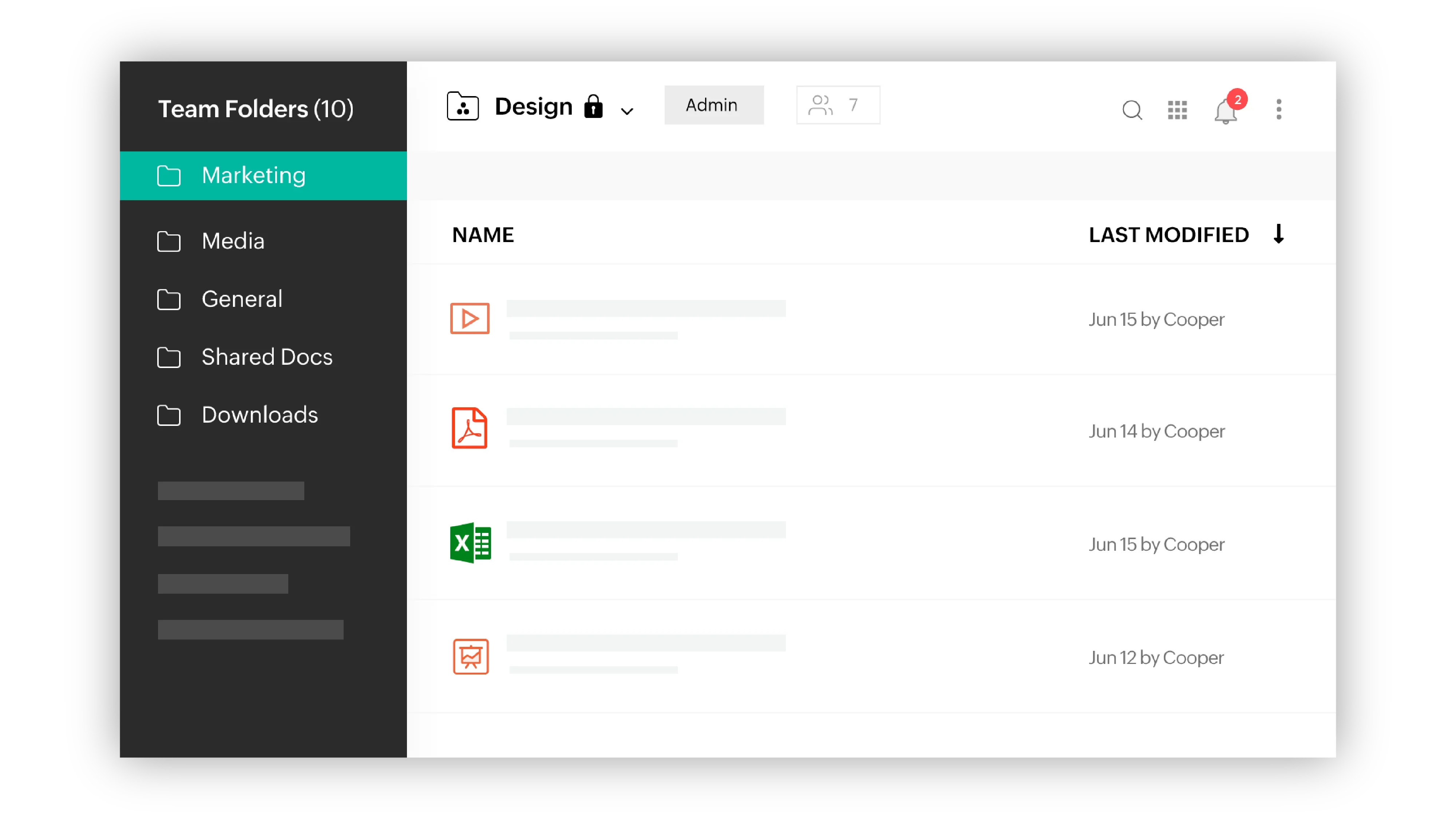Click Jun 15 by Cooper on Excel row

[x=1156, y=545]
